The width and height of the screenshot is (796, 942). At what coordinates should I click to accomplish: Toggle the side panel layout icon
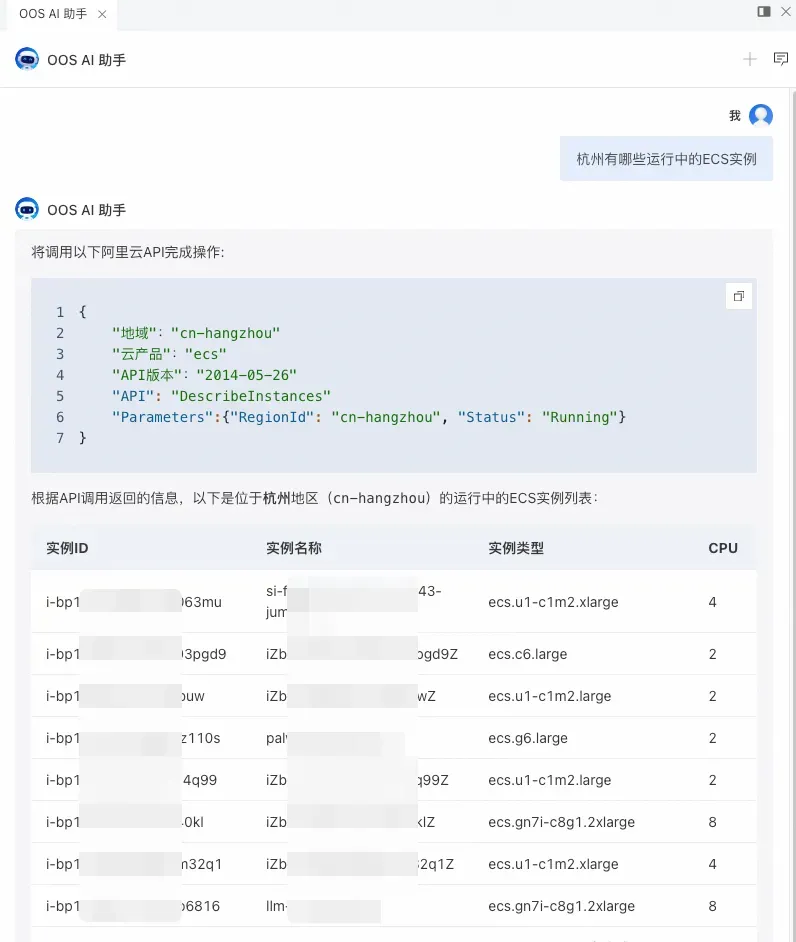pos(764,11)
